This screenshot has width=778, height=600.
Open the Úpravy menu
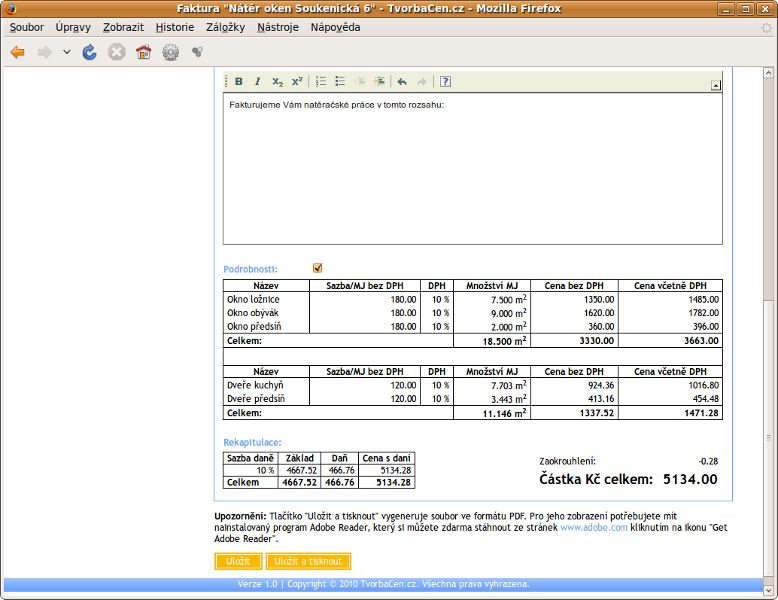pos(73,27)
